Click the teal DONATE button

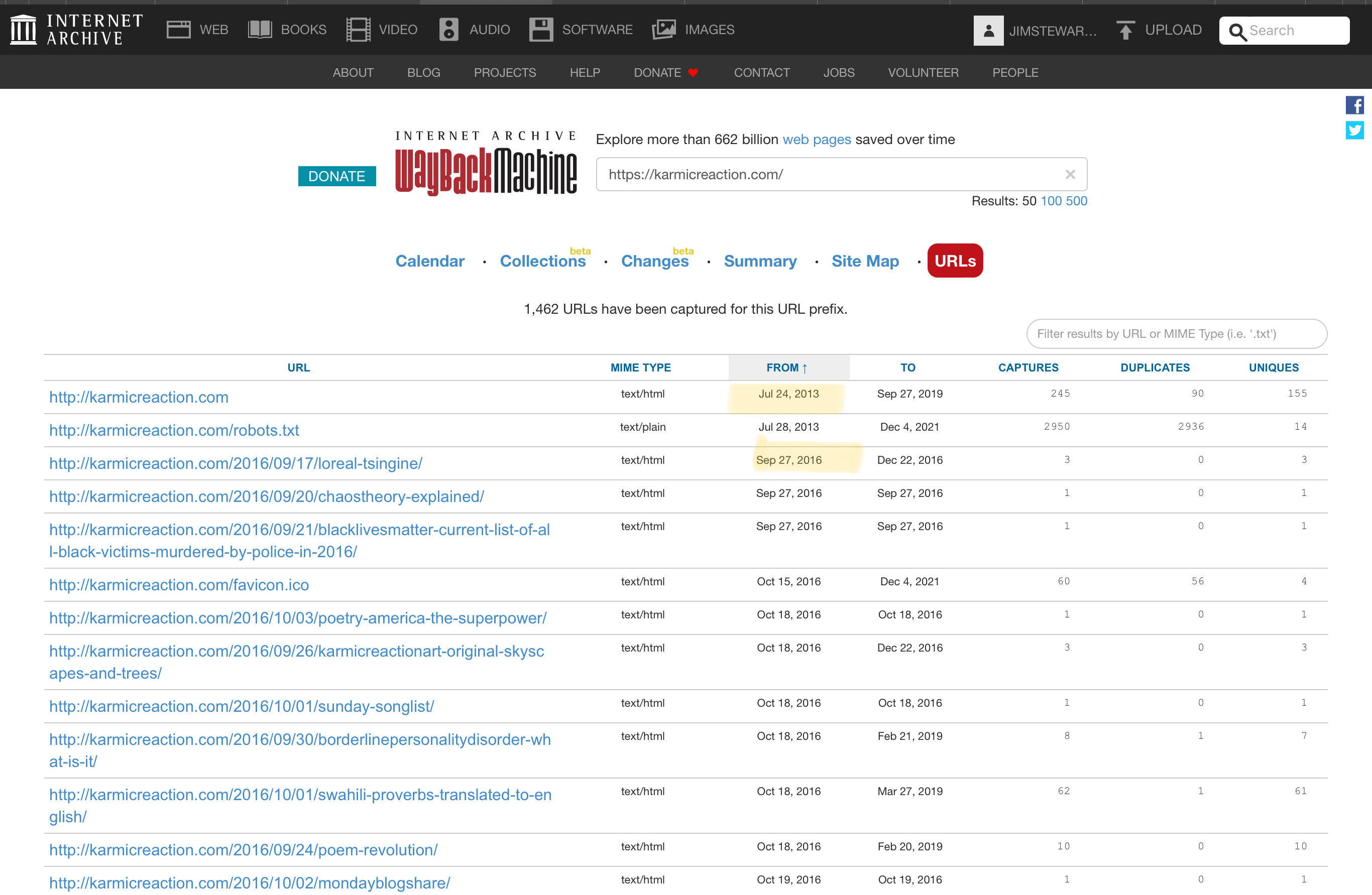[336, 176]
